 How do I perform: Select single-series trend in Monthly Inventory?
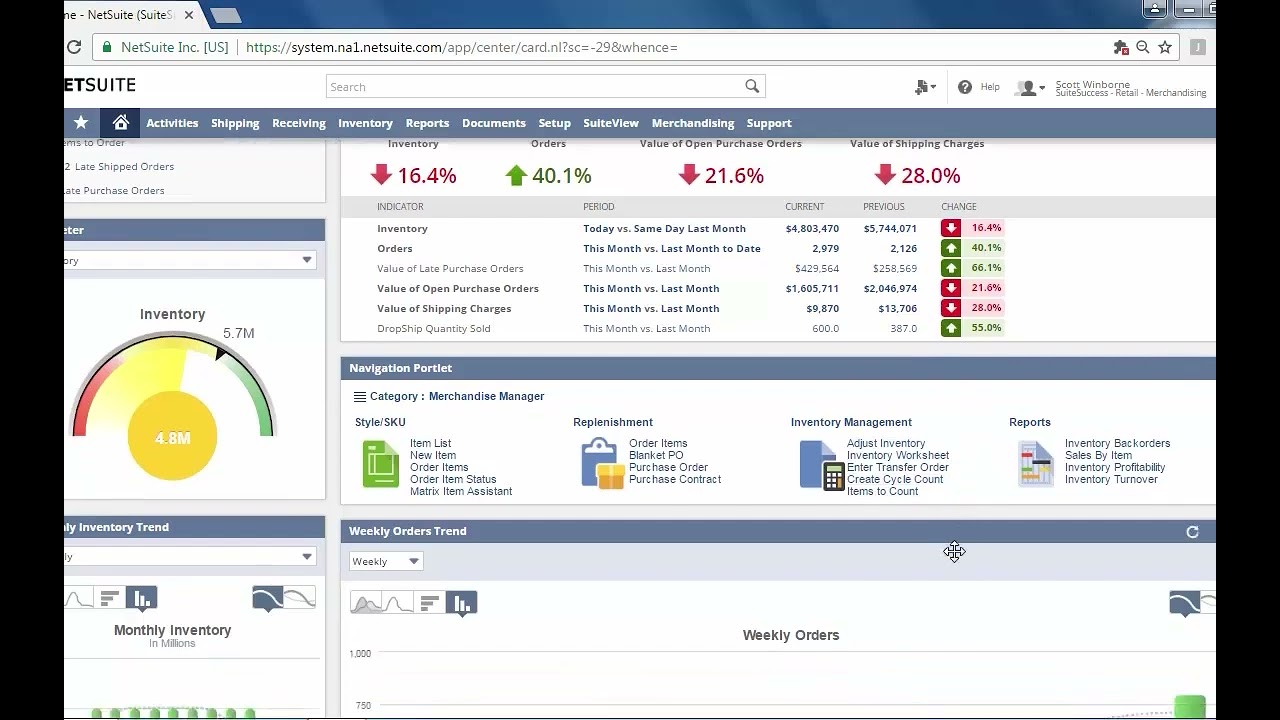tap(268, 598)
